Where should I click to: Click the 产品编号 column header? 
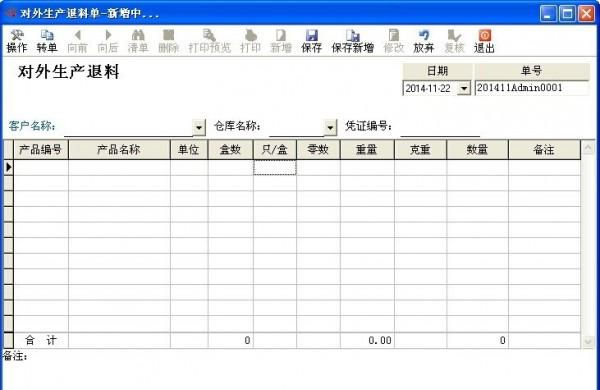(x=41, y=150)
